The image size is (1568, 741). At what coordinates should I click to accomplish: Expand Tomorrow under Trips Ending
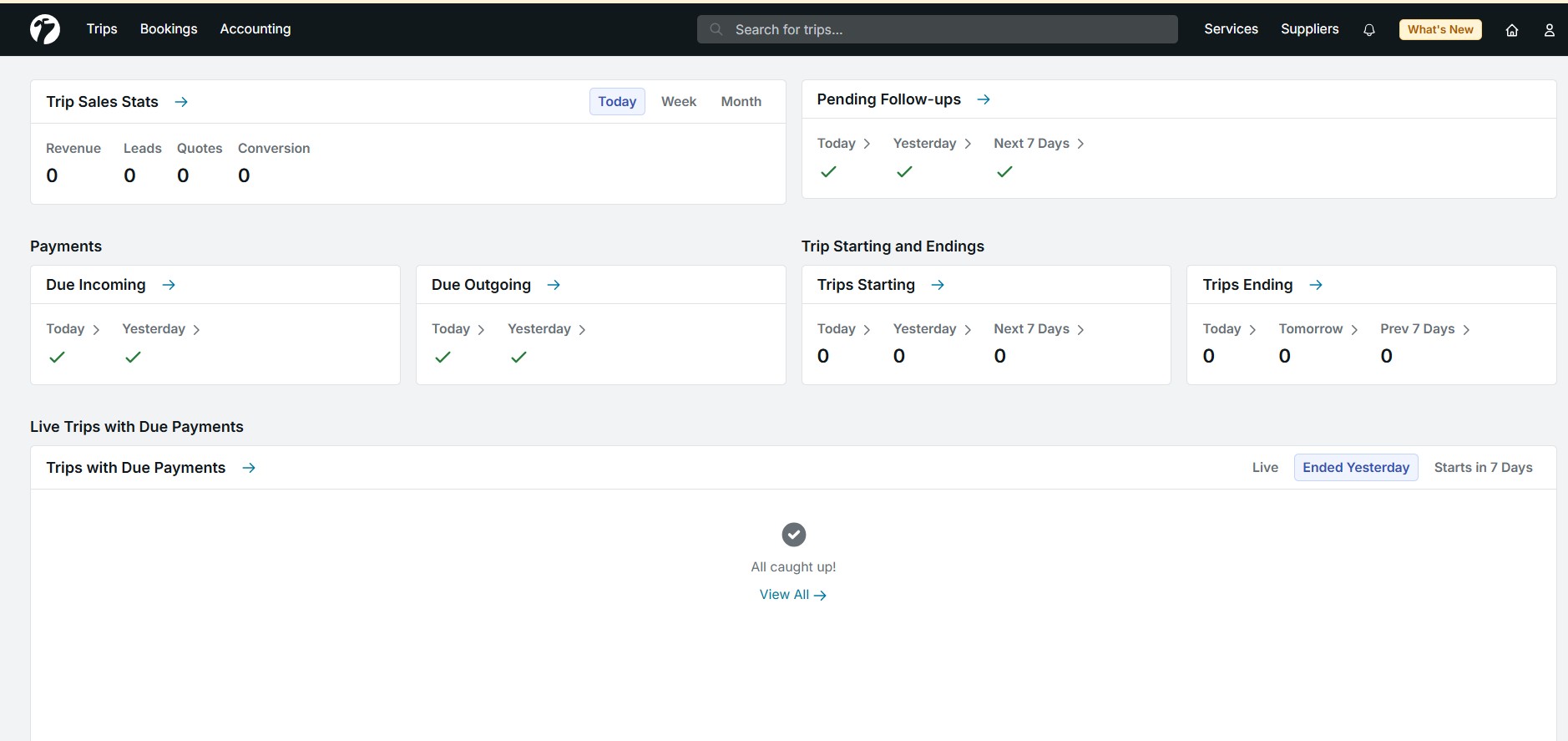click(1319, 329)
